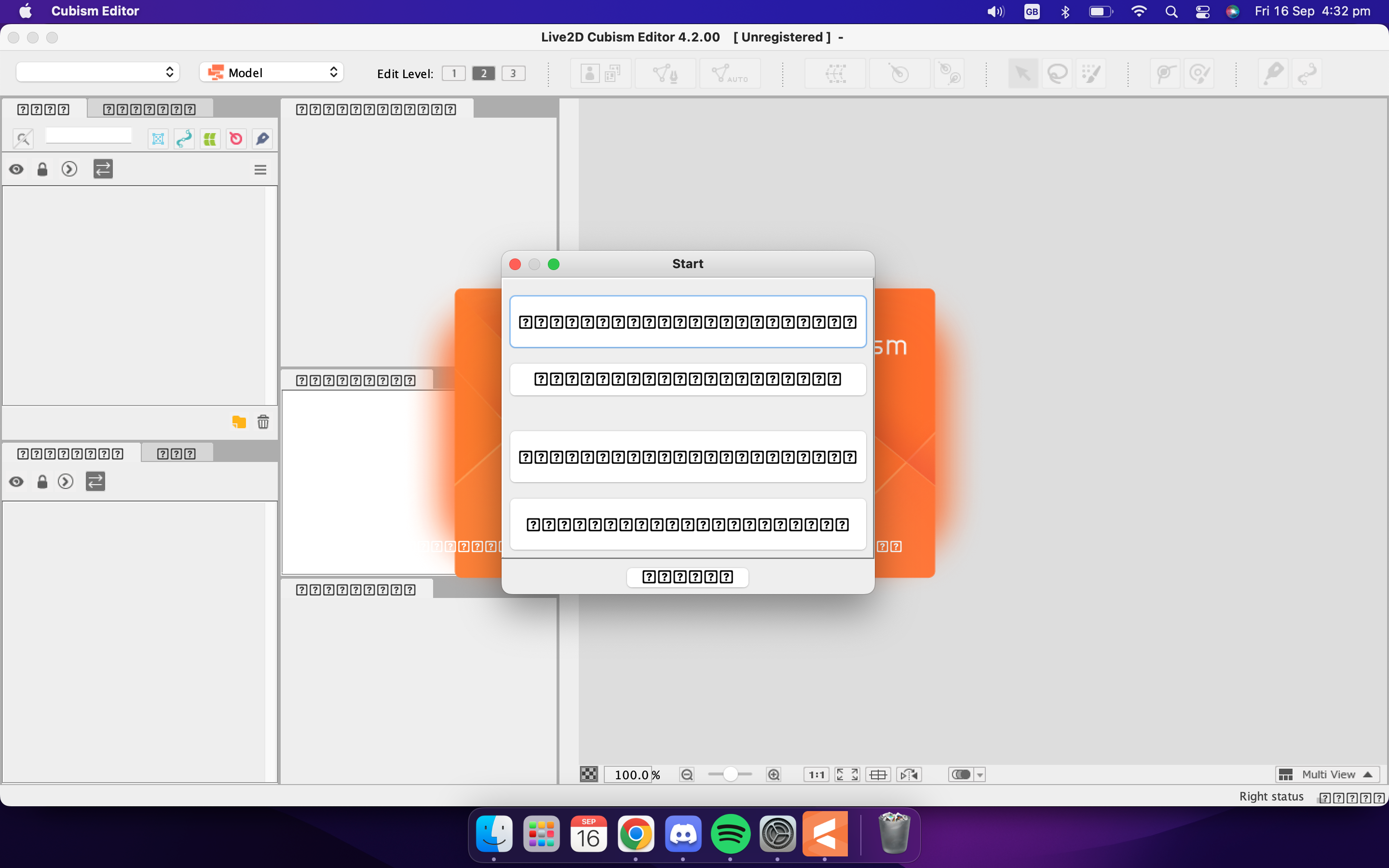Create a new part with the orange folder icon
Viewport: 1389px width, 868px height.
[x=239, y=422]
